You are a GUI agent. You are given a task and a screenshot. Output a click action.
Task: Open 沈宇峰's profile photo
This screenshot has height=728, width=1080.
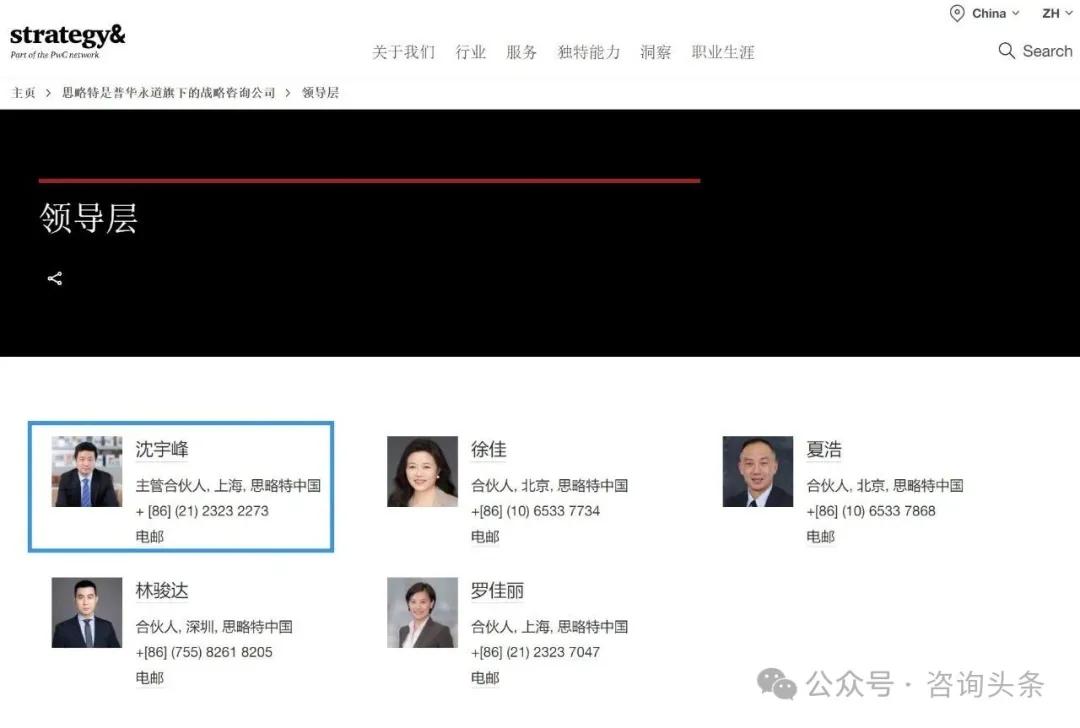[x=87, y=471]
